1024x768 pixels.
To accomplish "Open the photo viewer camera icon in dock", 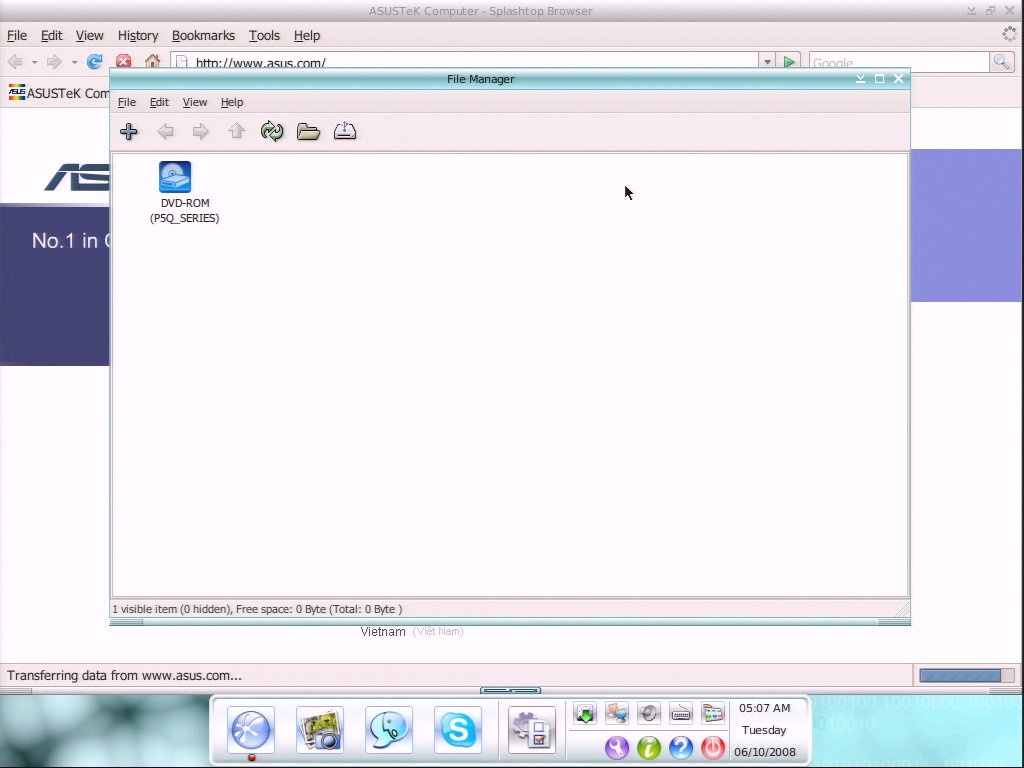I will click(x=320, y=730).
